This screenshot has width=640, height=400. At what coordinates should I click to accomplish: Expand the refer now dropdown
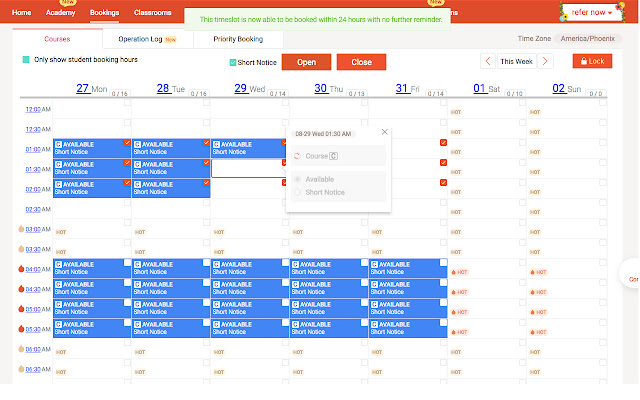point(592,12)
